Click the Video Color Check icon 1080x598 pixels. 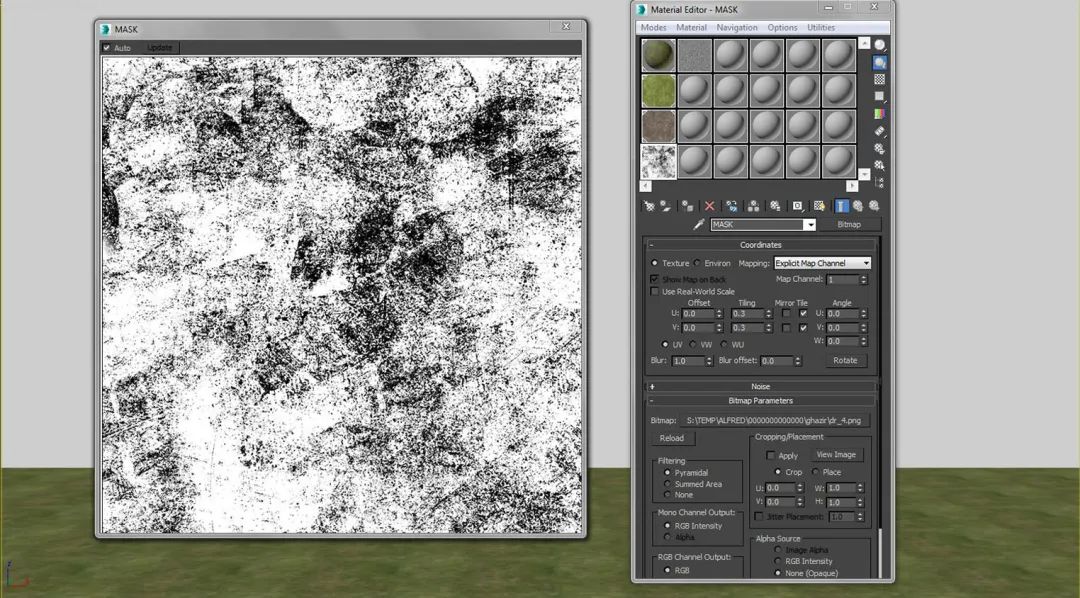click(879, 114)
